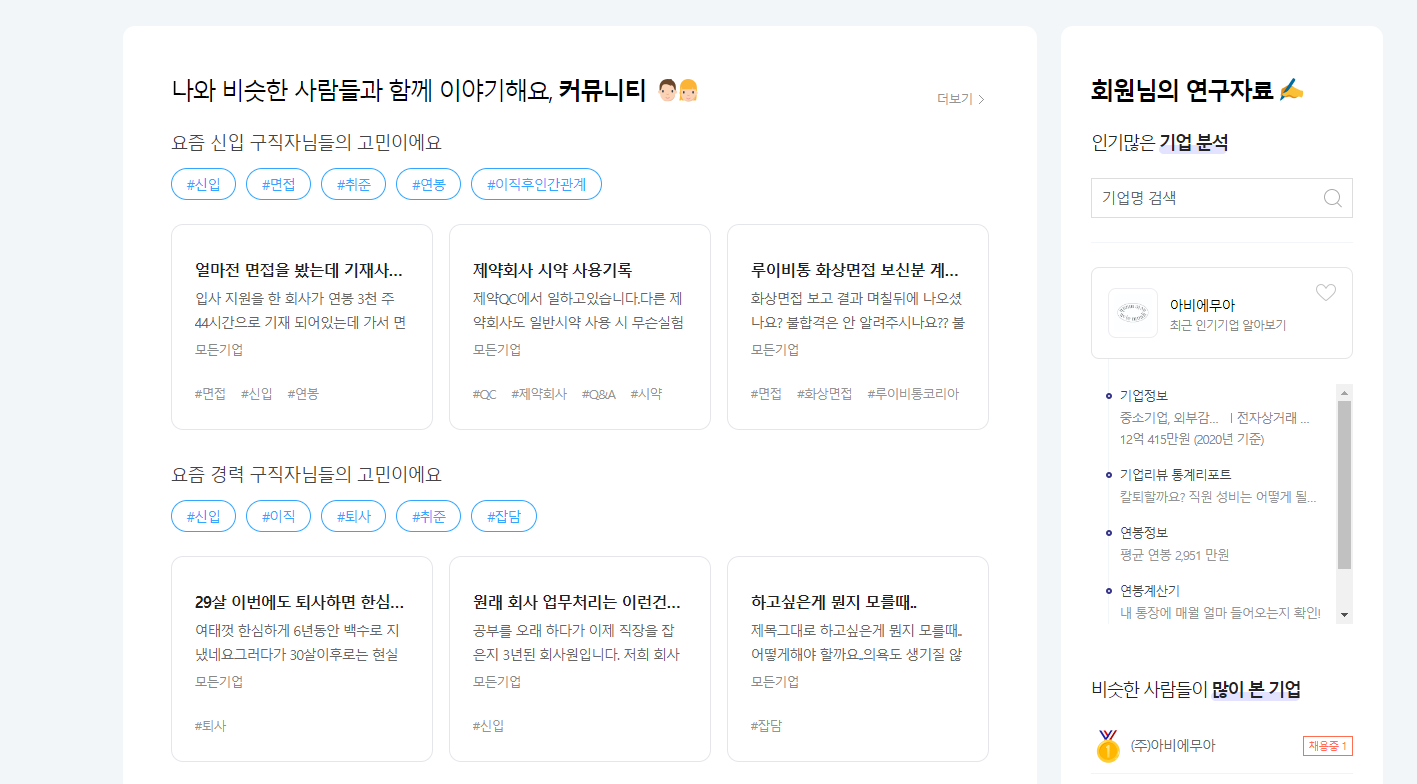The height and width of the screenshot is (784, 1417).
Task: Click #시약 hashtag in post card
Action: 646,394
